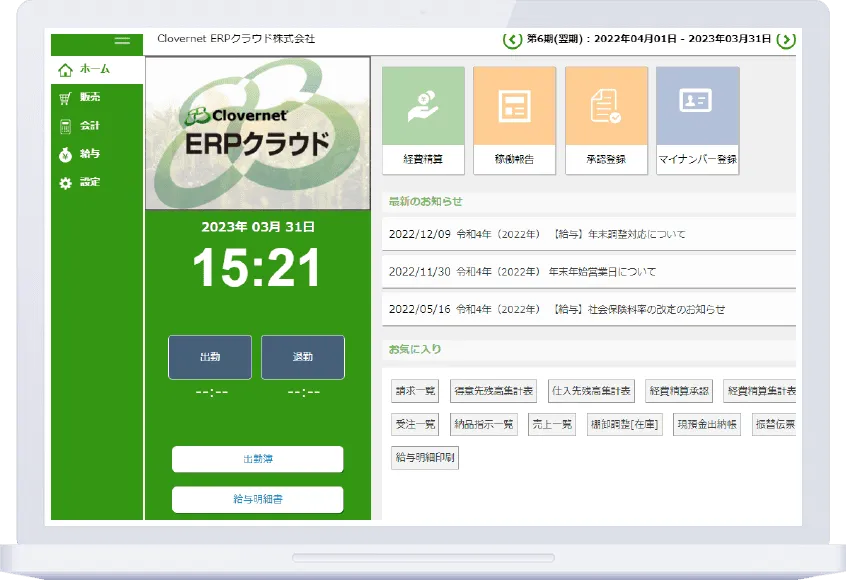This screenshot has width=846, height=580.
Task: Click the home house icon
Action: [x=65, y=70]
